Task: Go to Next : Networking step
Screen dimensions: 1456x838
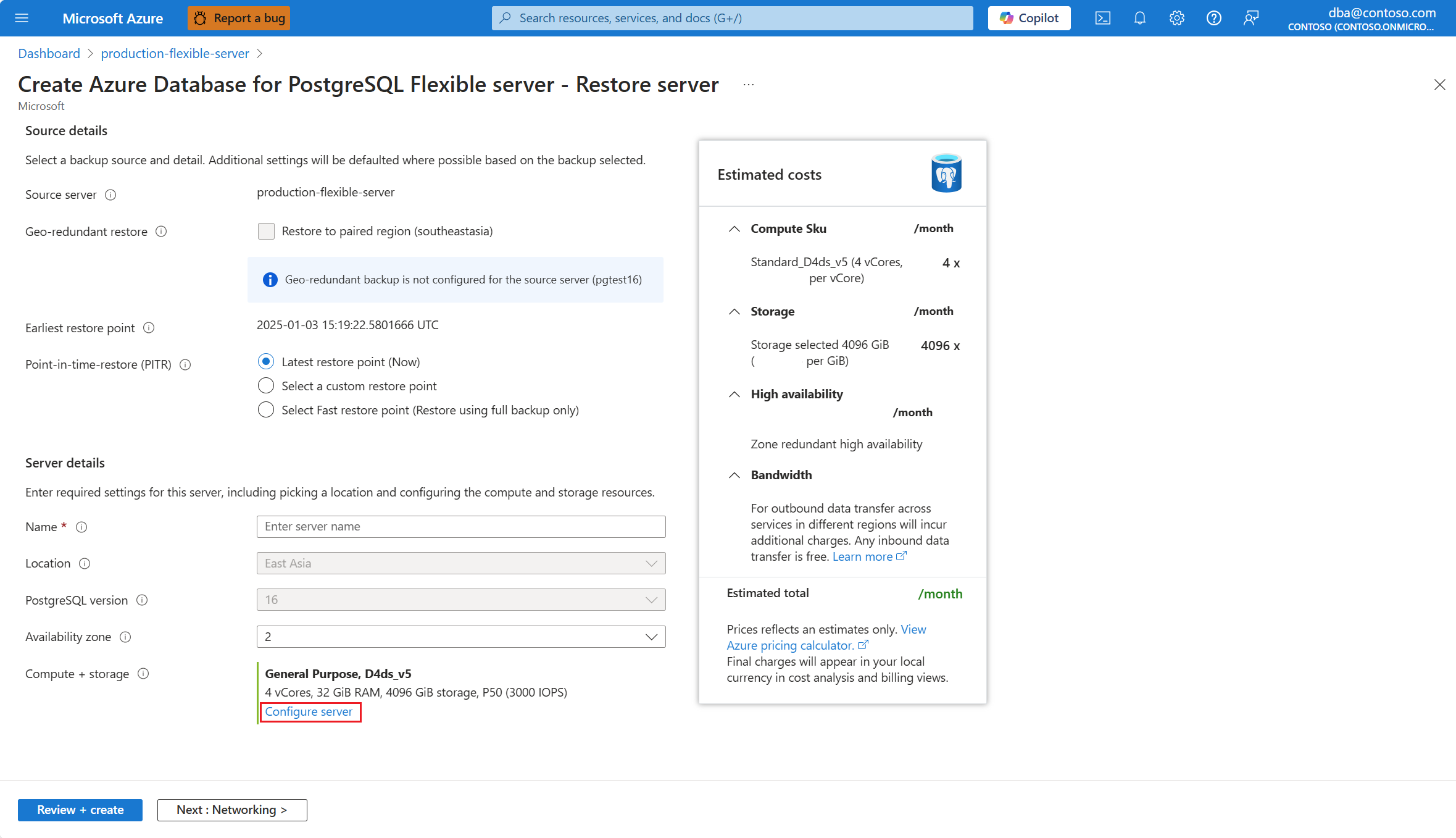Action: point(232,810)
